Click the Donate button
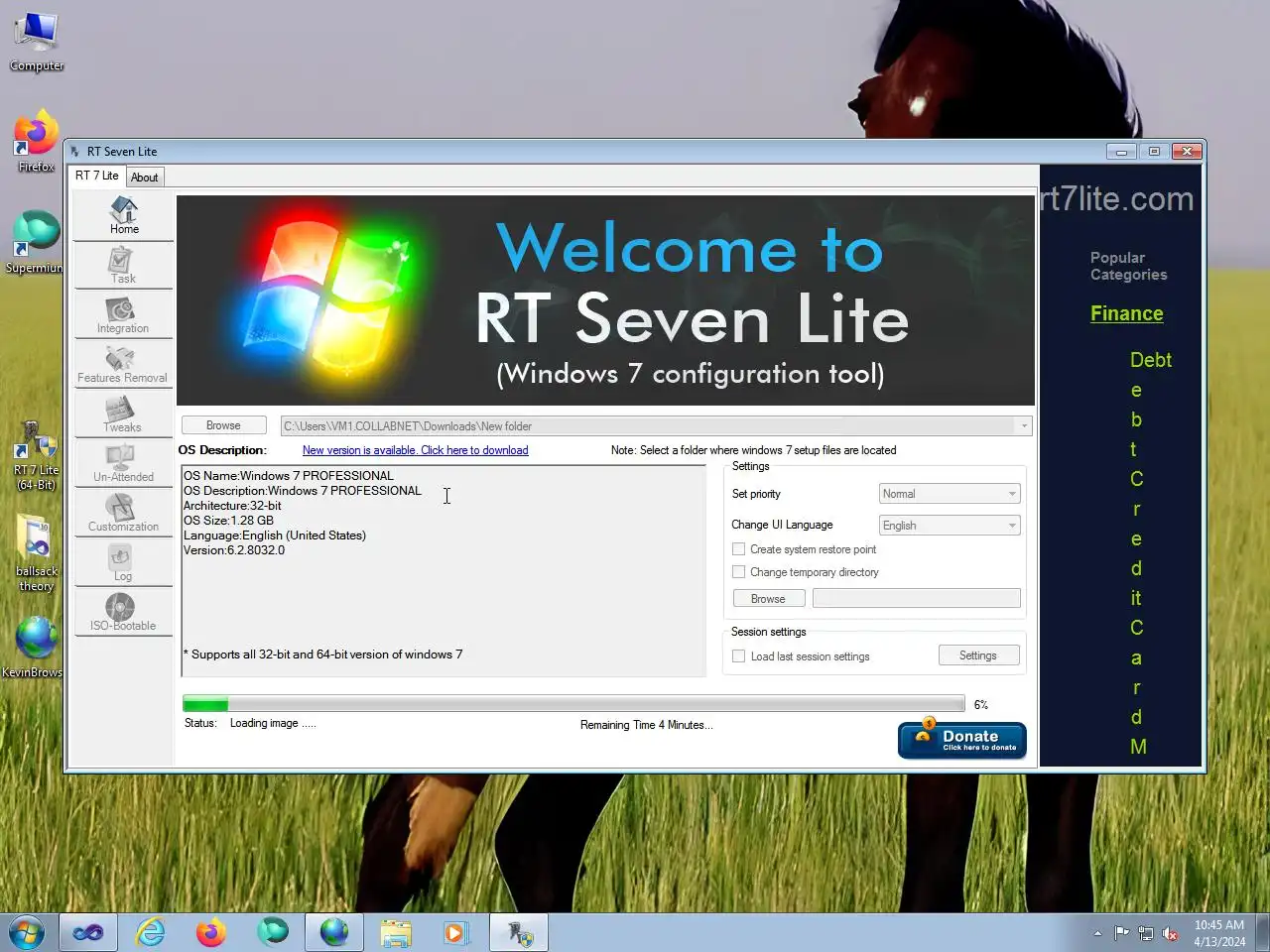 [x=961, y=740]
